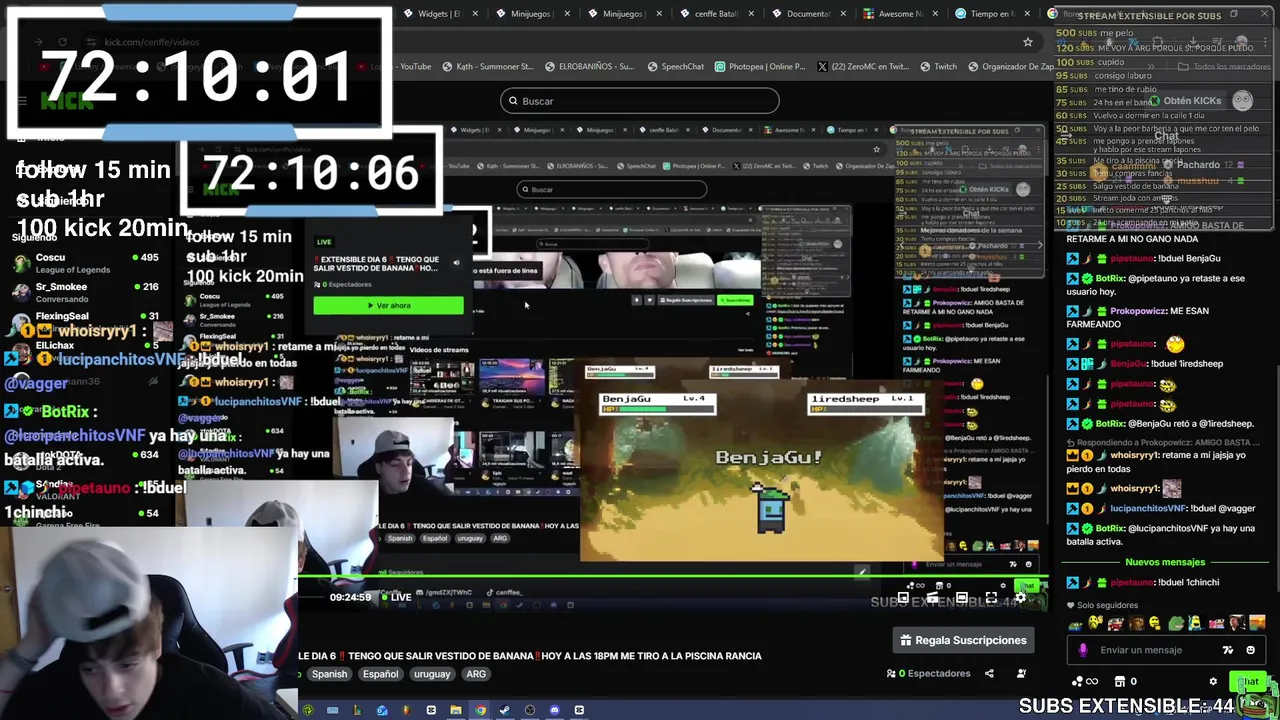Image resolution: width=1280 pixels, height=720 pixels.
Task: Click the Obtén KICKs button
Action: click(1185, 101)
